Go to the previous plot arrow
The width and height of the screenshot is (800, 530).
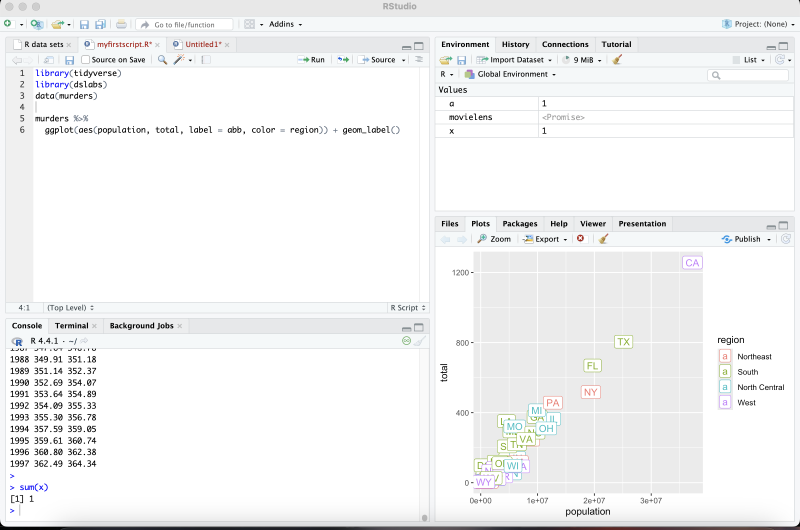click(445, 239)
